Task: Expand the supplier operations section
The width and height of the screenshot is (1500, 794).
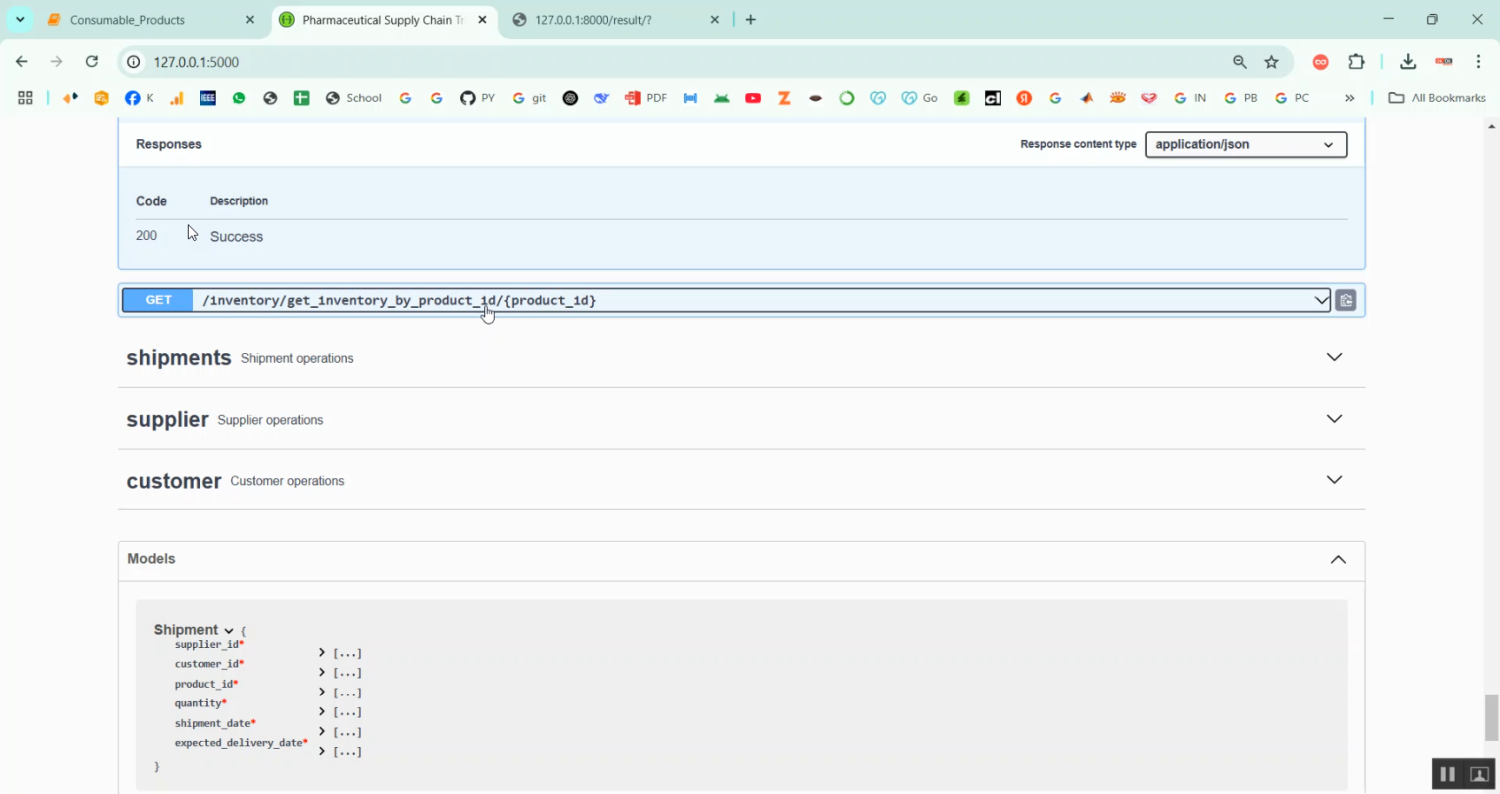Action: (x=1333, y=419)
